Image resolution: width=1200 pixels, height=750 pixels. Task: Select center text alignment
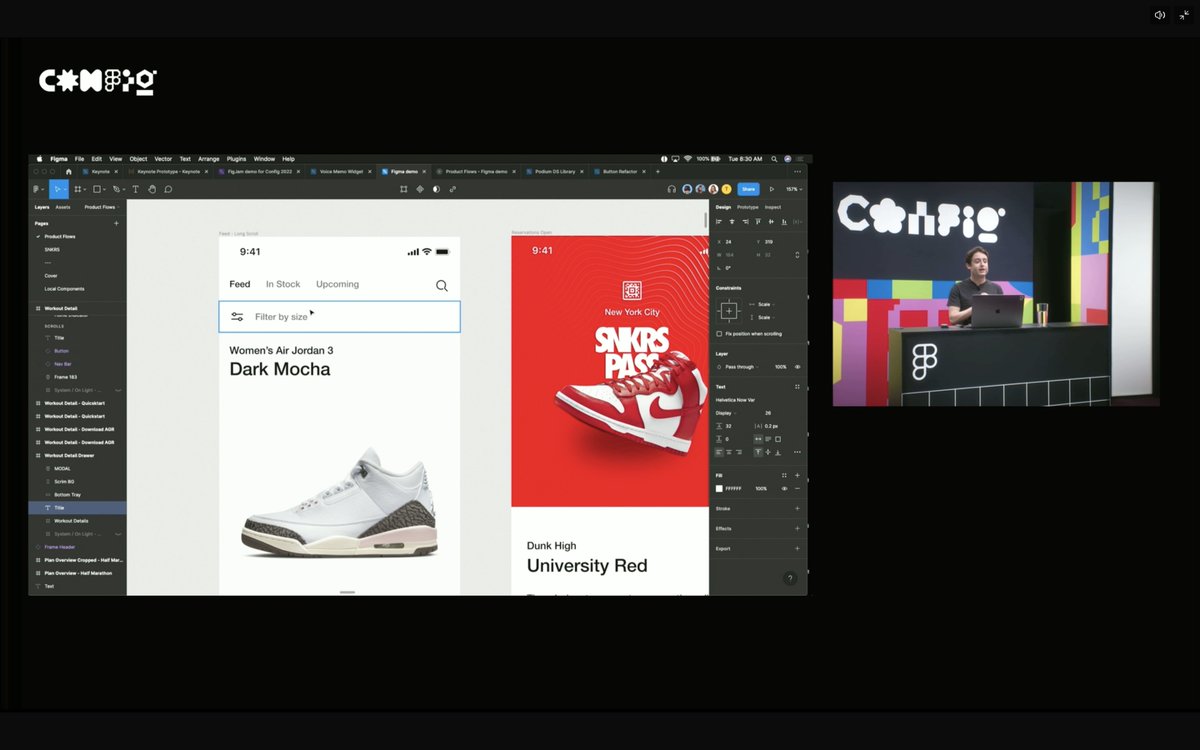coord(729,452)
